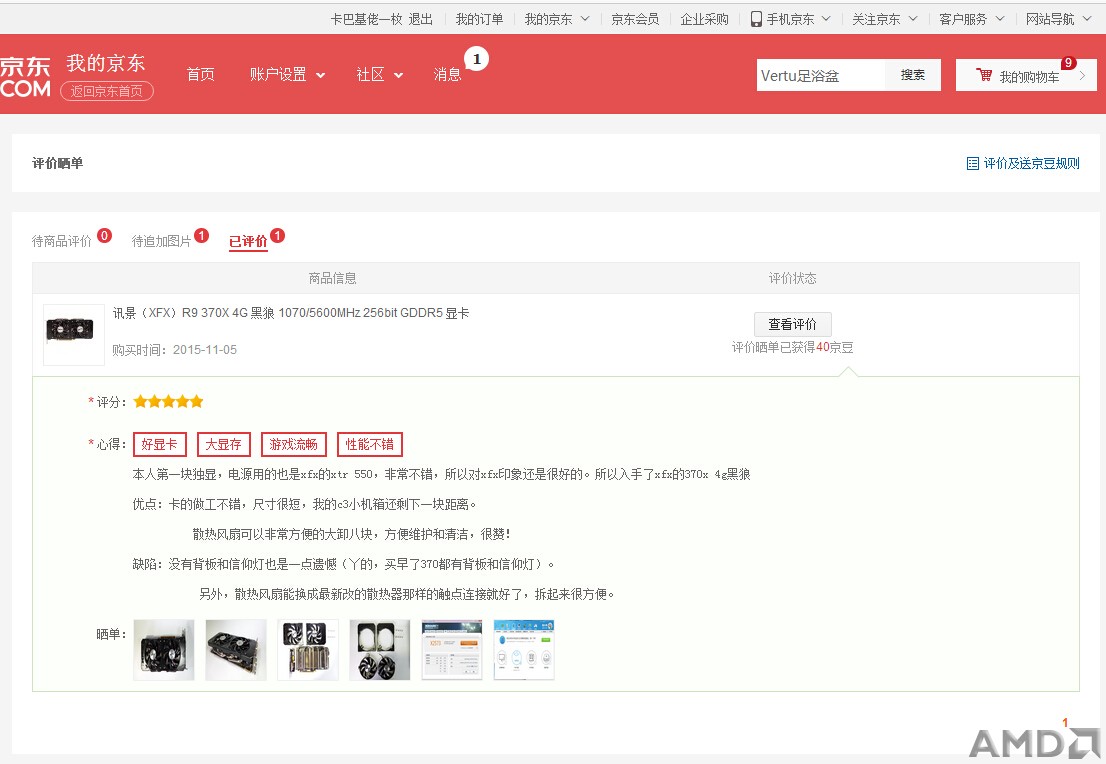Viewport: 1106px width, 764px height.
Task: Click the mobile phone icon for 手机京东
Action: click(756, 19)
